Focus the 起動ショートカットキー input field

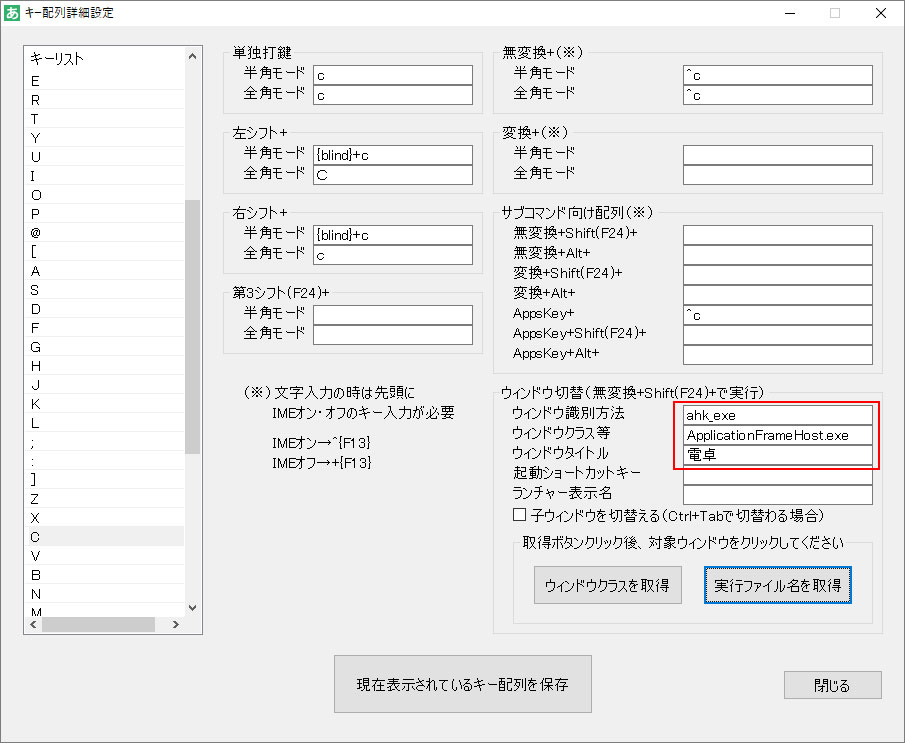[777, 475]
